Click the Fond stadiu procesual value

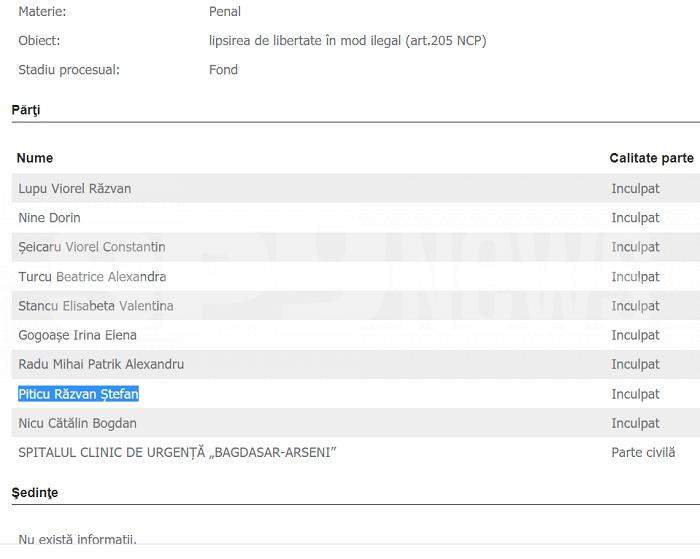pyautogui.click(x=217, y=70)
